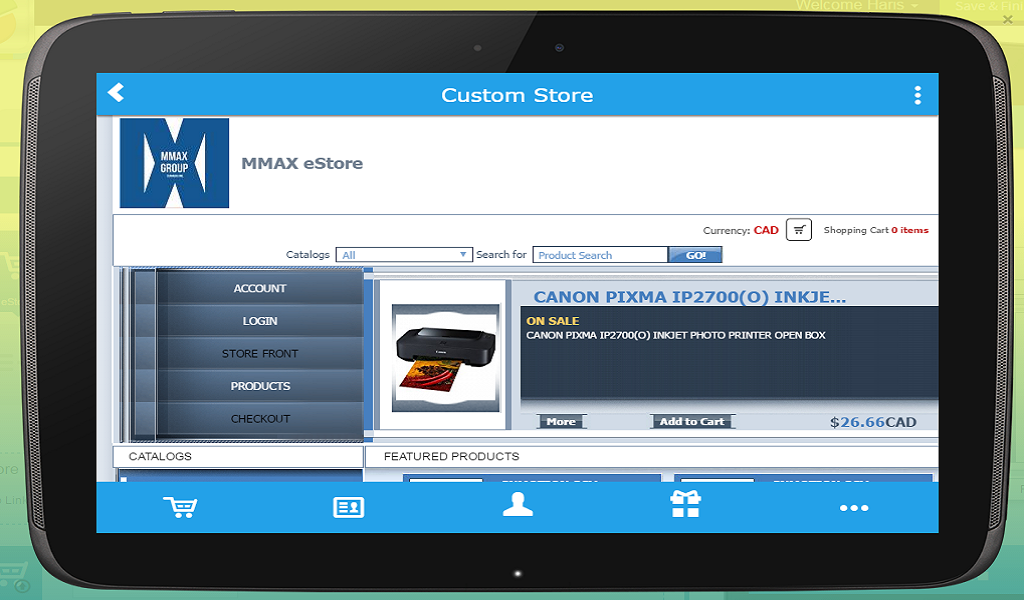Open the Welcome Haris dropdown behind preview
1024x600 pixels.
click(856, 5)
